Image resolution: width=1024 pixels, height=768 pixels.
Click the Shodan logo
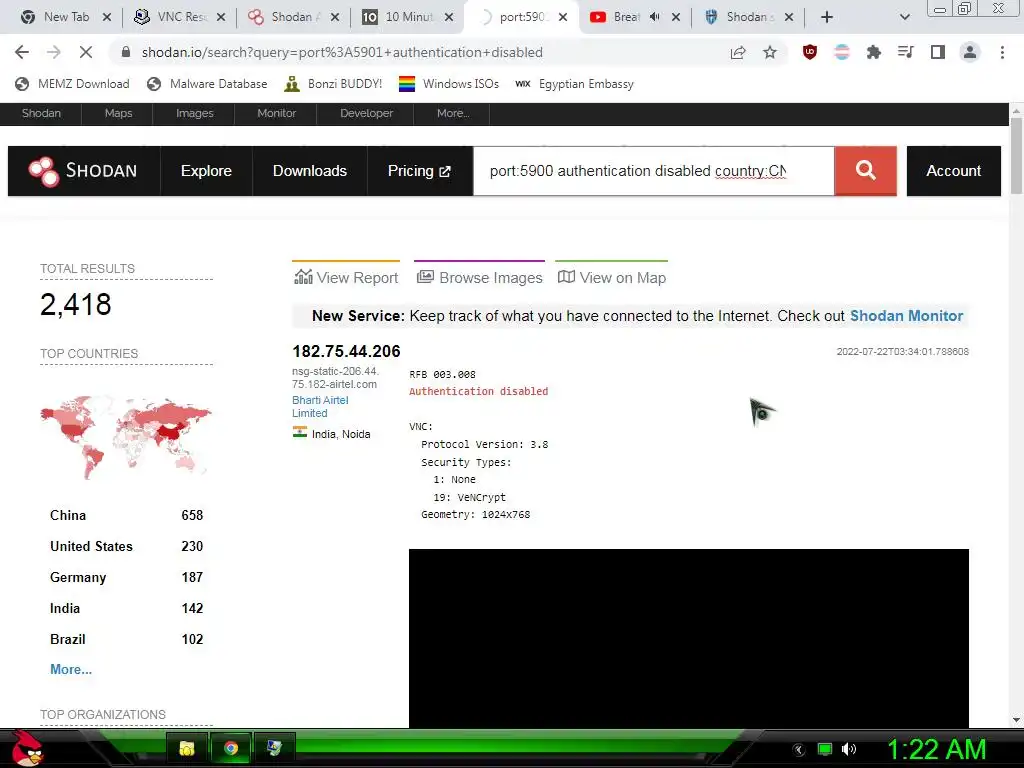83,171
